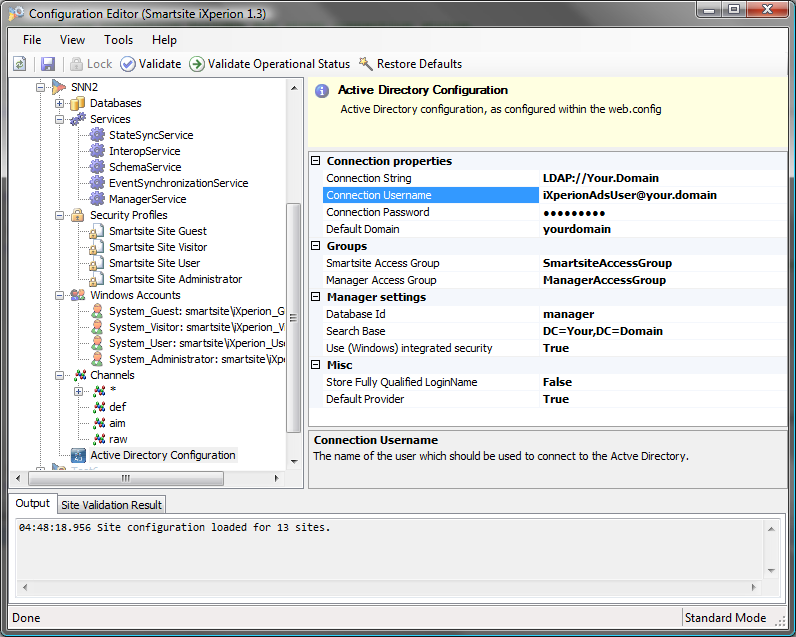
Task: Click the SchemaService gear icon
Action: (x=97, y=167)
